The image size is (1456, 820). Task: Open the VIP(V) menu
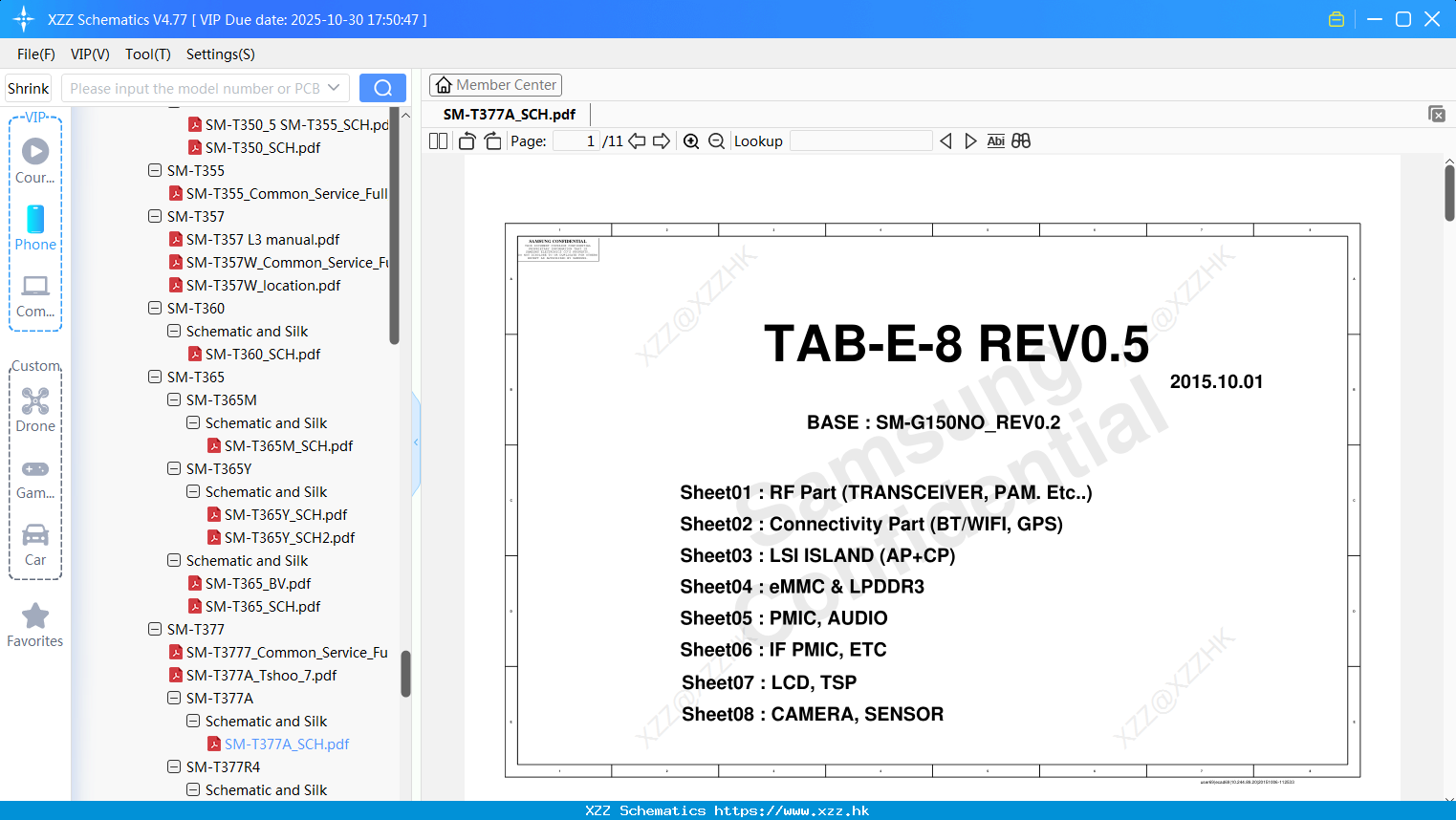(x=90, y=54)
